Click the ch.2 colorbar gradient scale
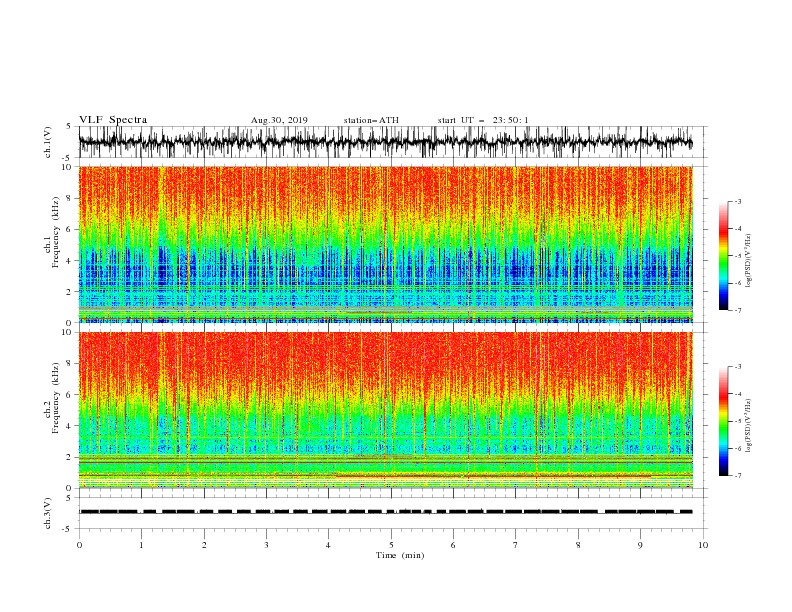The width and height of the screenshot is (792, 612). coord(723,421)
